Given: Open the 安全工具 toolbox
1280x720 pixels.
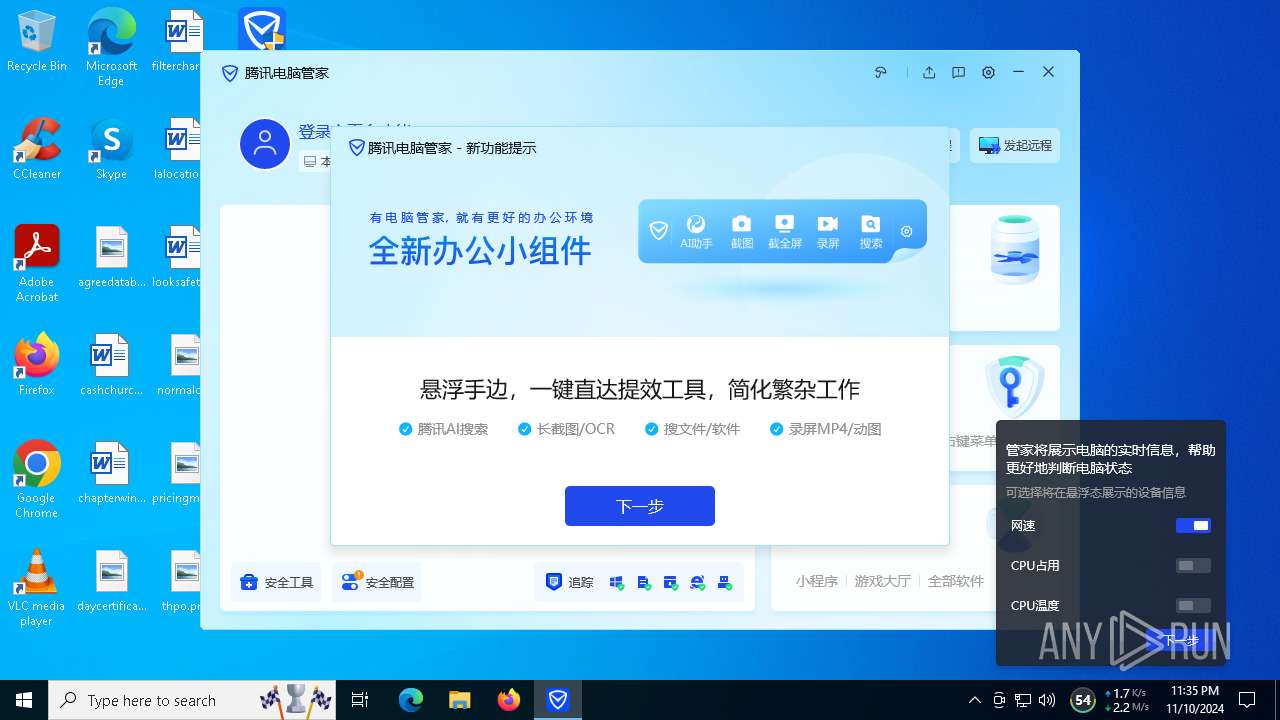Looking at the screenshot, I should (277, 582).
